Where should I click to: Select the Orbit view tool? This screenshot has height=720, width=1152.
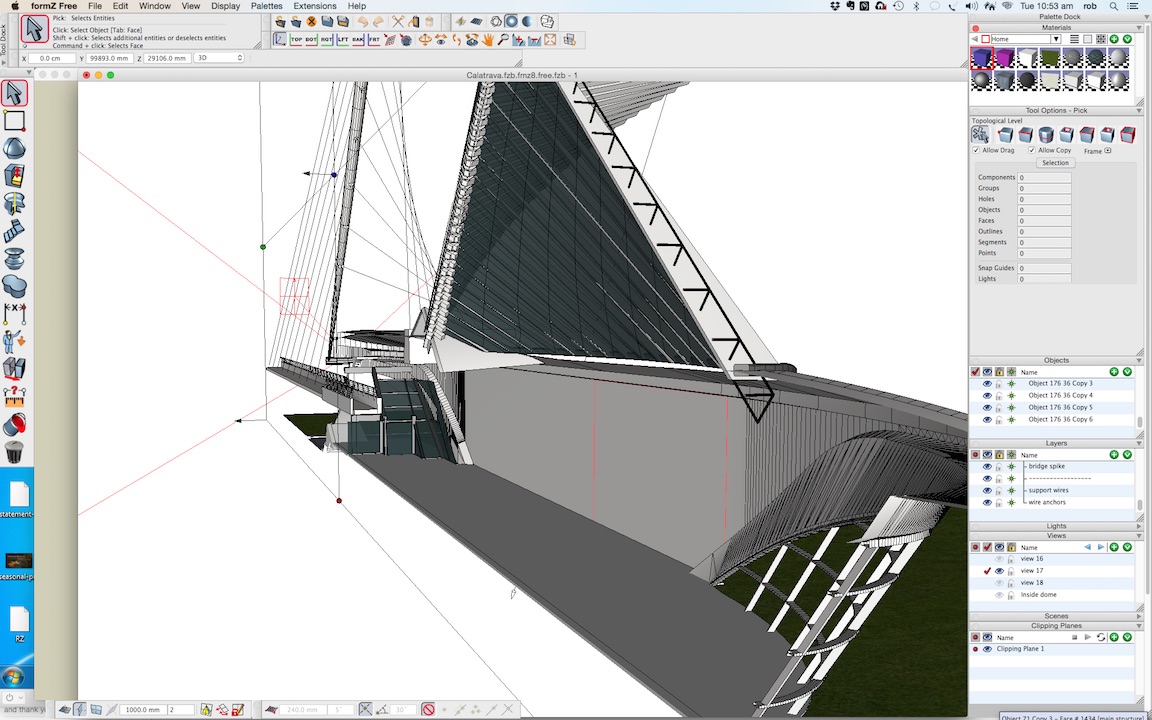click(x=425, y=40)
